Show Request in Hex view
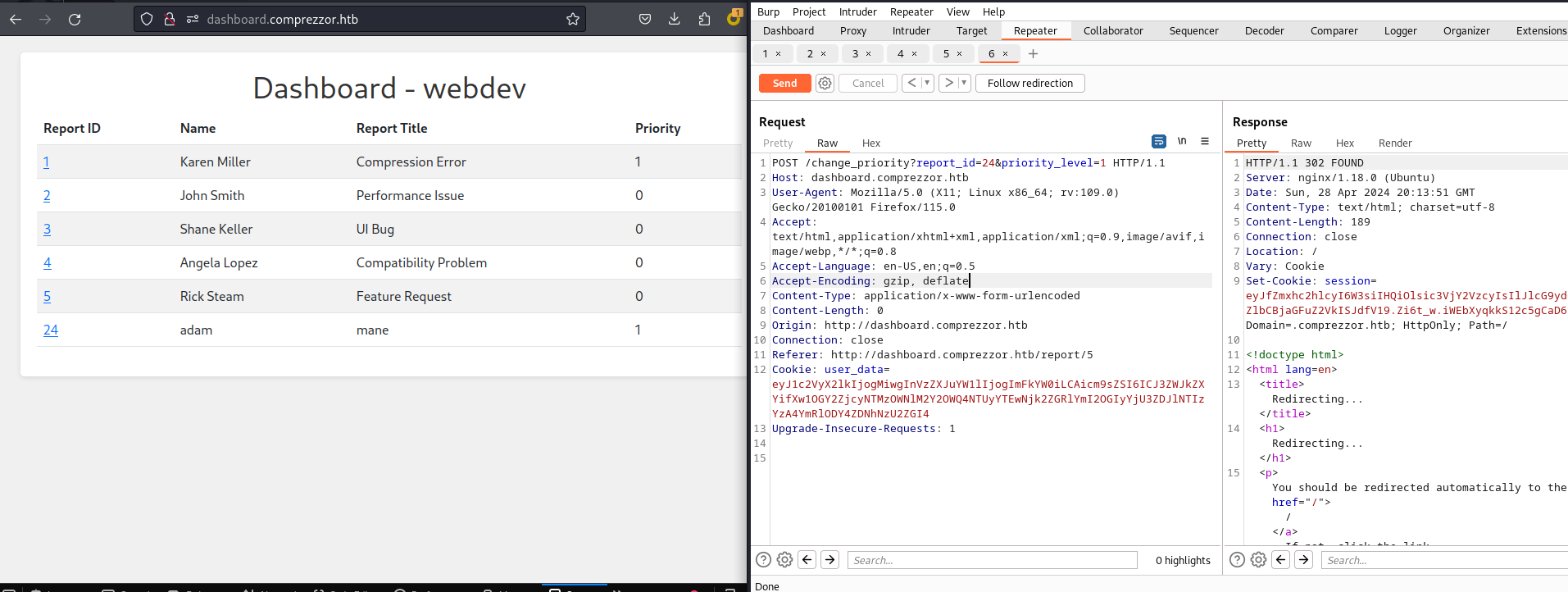This screenshot has height=592, width=1568. click(870, 143)
